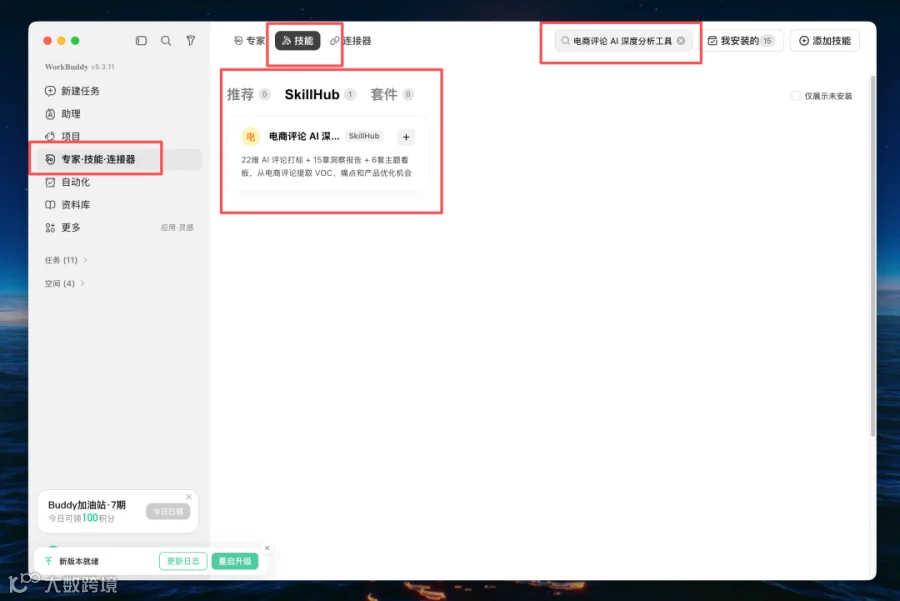Clear the search field text
This screenshot has height=601, width=900.
[x=681, y=41]
